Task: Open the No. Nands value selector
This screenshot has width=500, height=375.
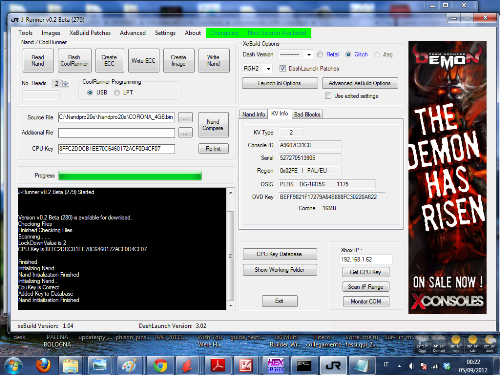Action: (60, 83)
